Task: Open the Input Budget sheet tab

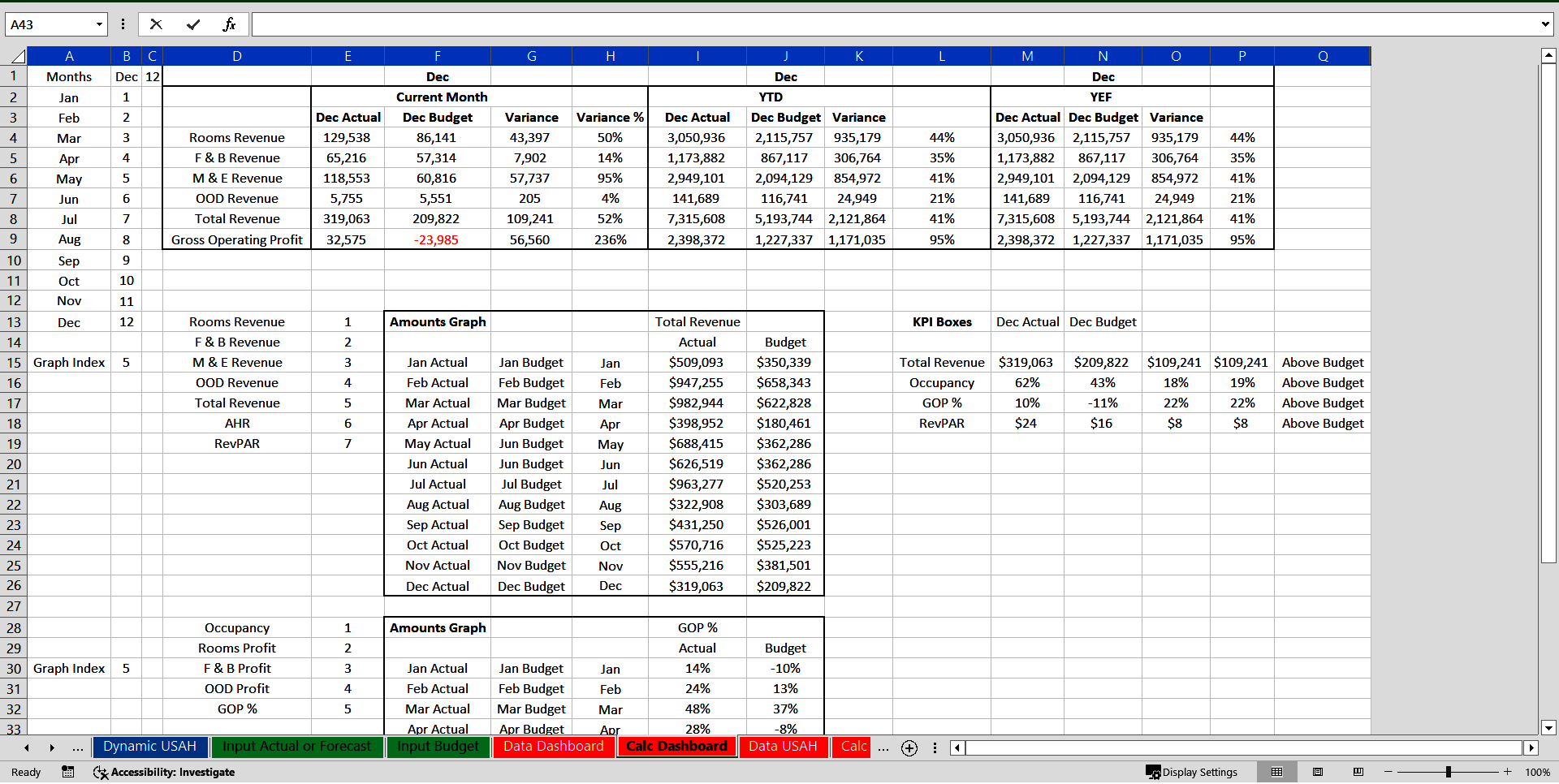Action: click(x=438, y=747)
